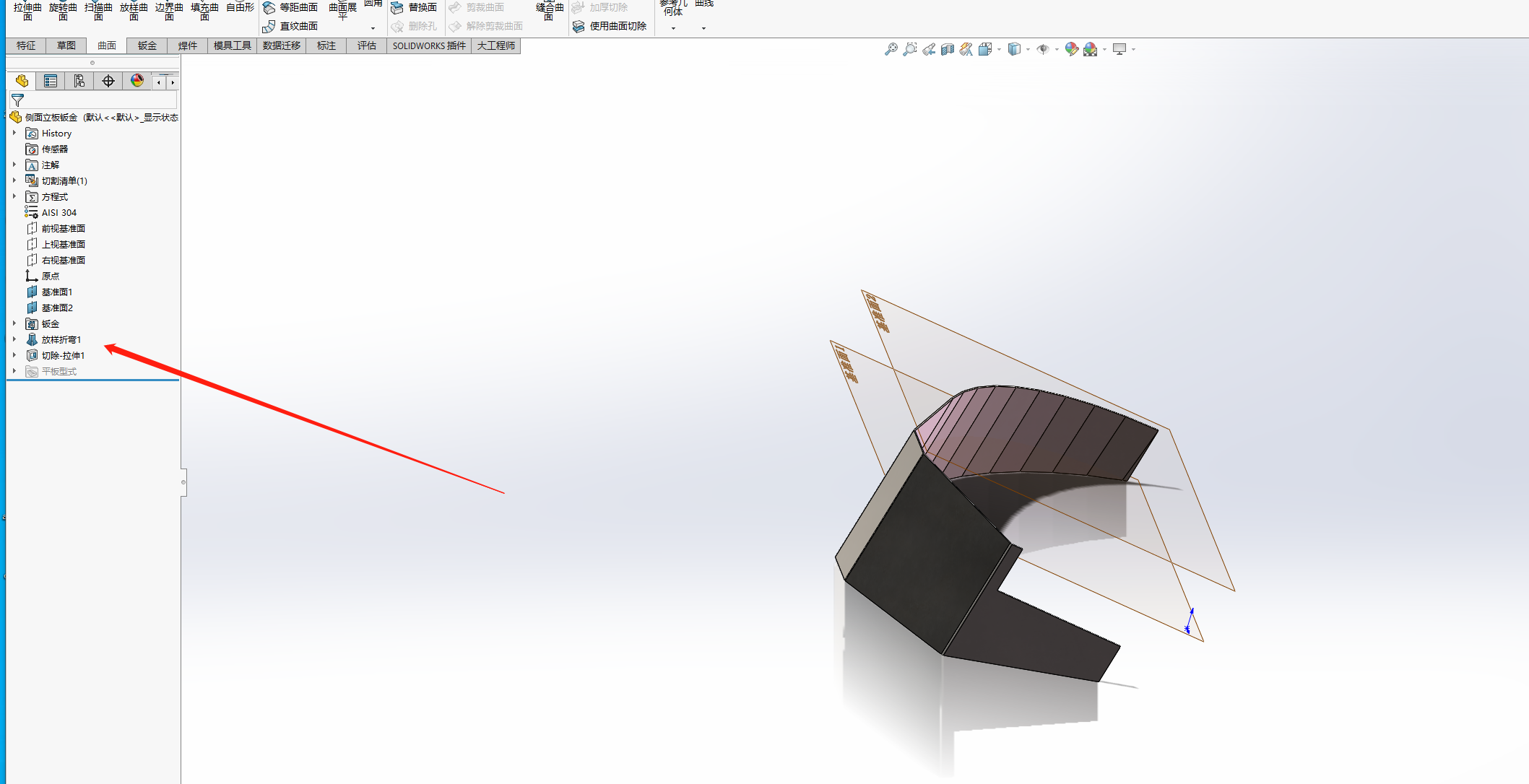Open the Hide/Show Items dropdown arrow
The width and height of the screenshot is (1529, 784).
coord(1057,49)
